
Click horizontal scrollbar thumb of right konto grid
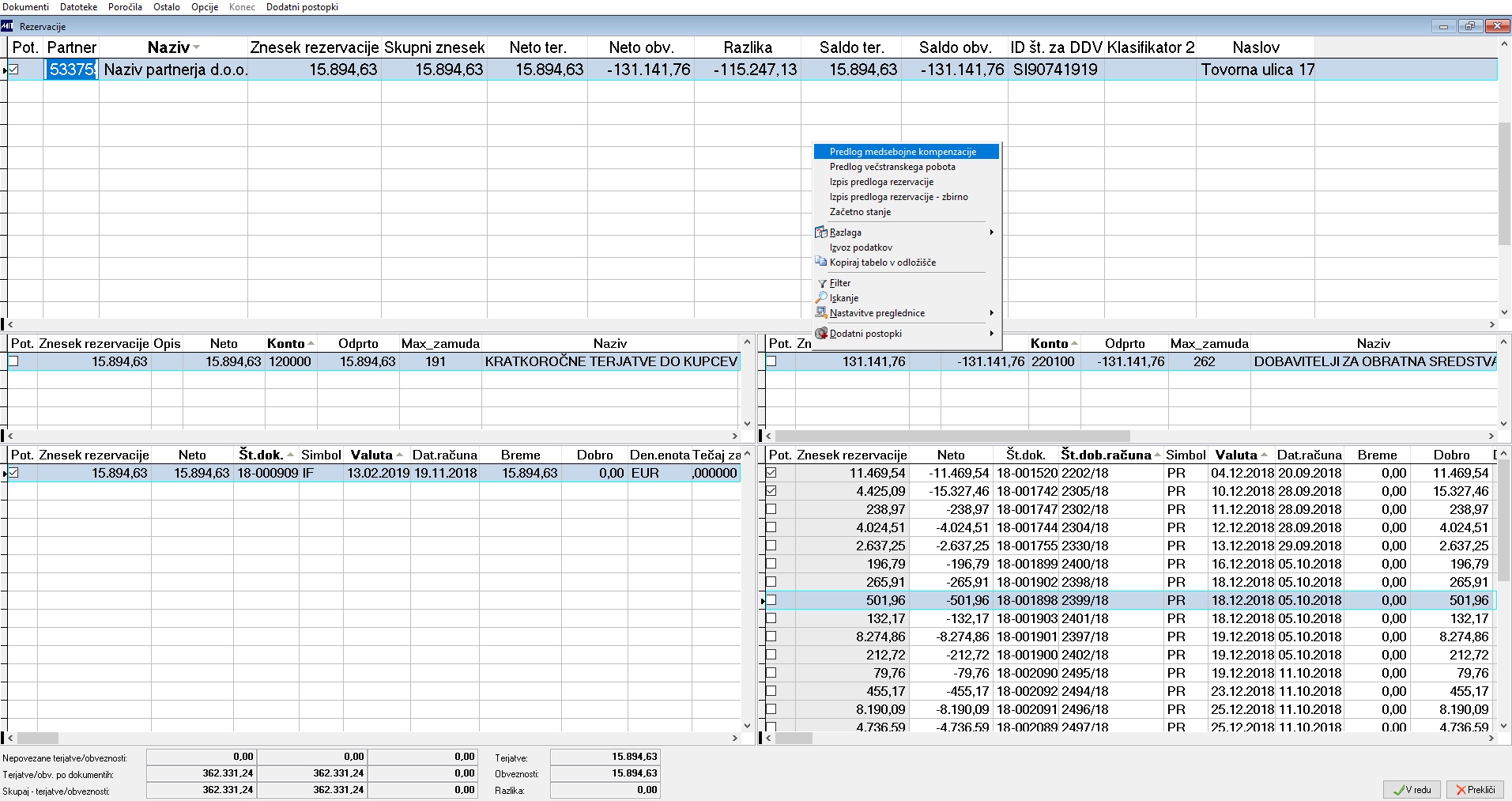tap(952, 436)
